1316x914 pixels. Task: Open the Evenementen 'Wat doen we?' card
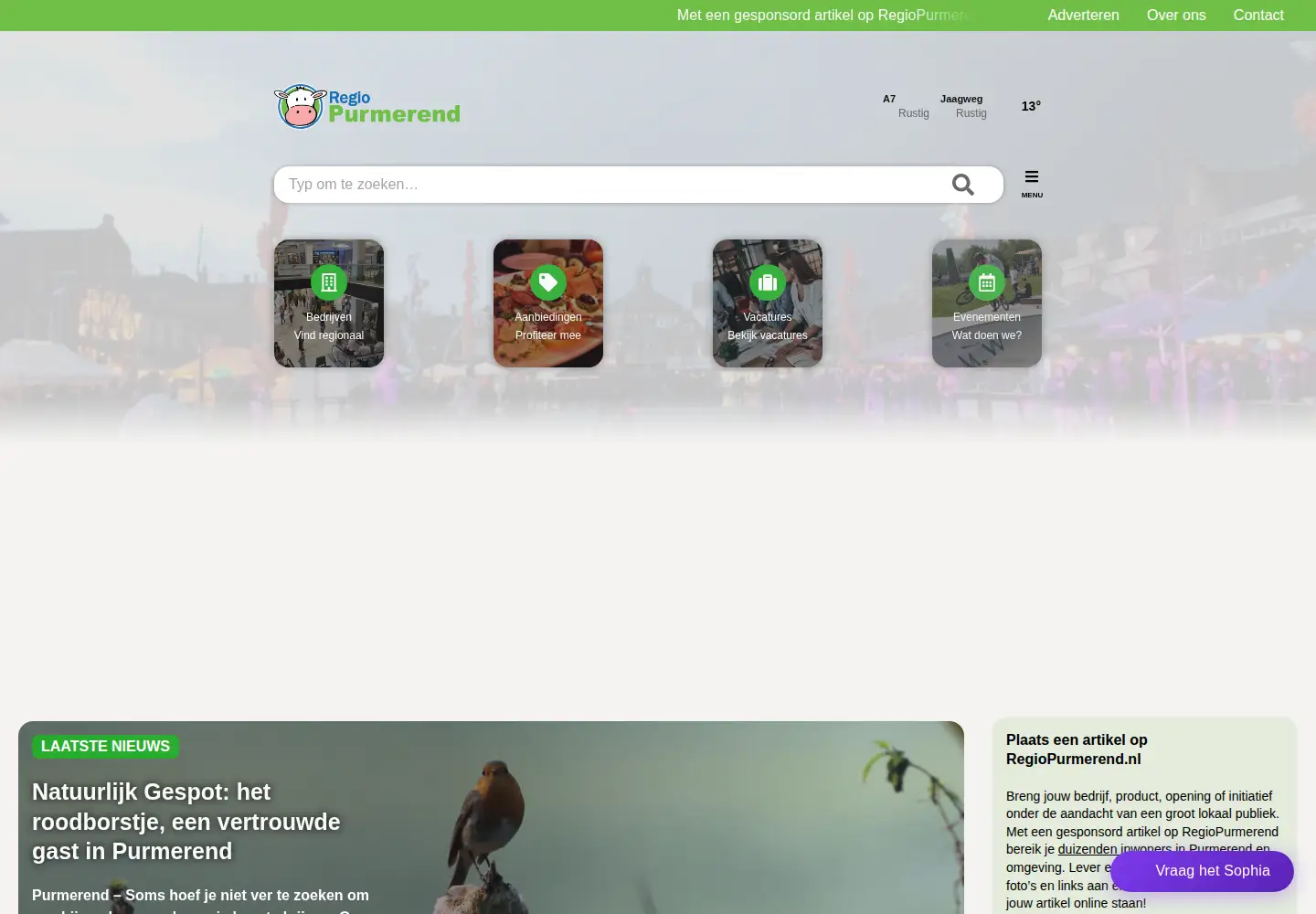pyautogui.click(x=987, y=303)
